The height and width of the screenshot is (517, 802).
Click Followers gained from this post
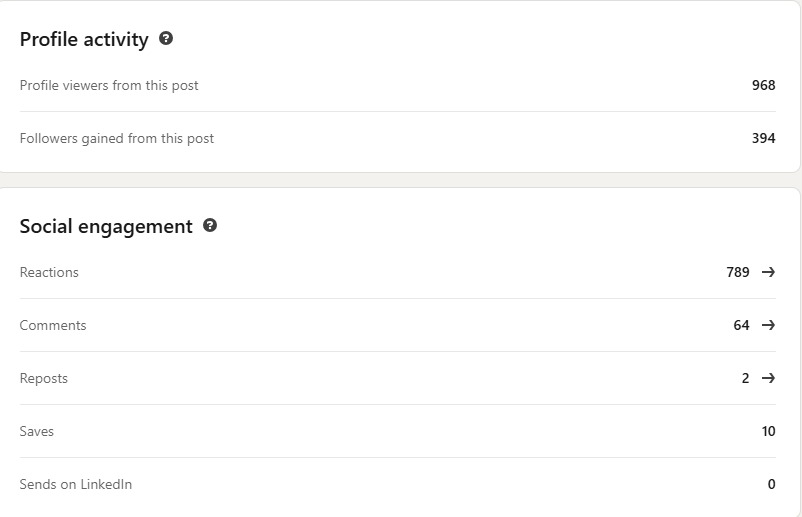[117, 138]
